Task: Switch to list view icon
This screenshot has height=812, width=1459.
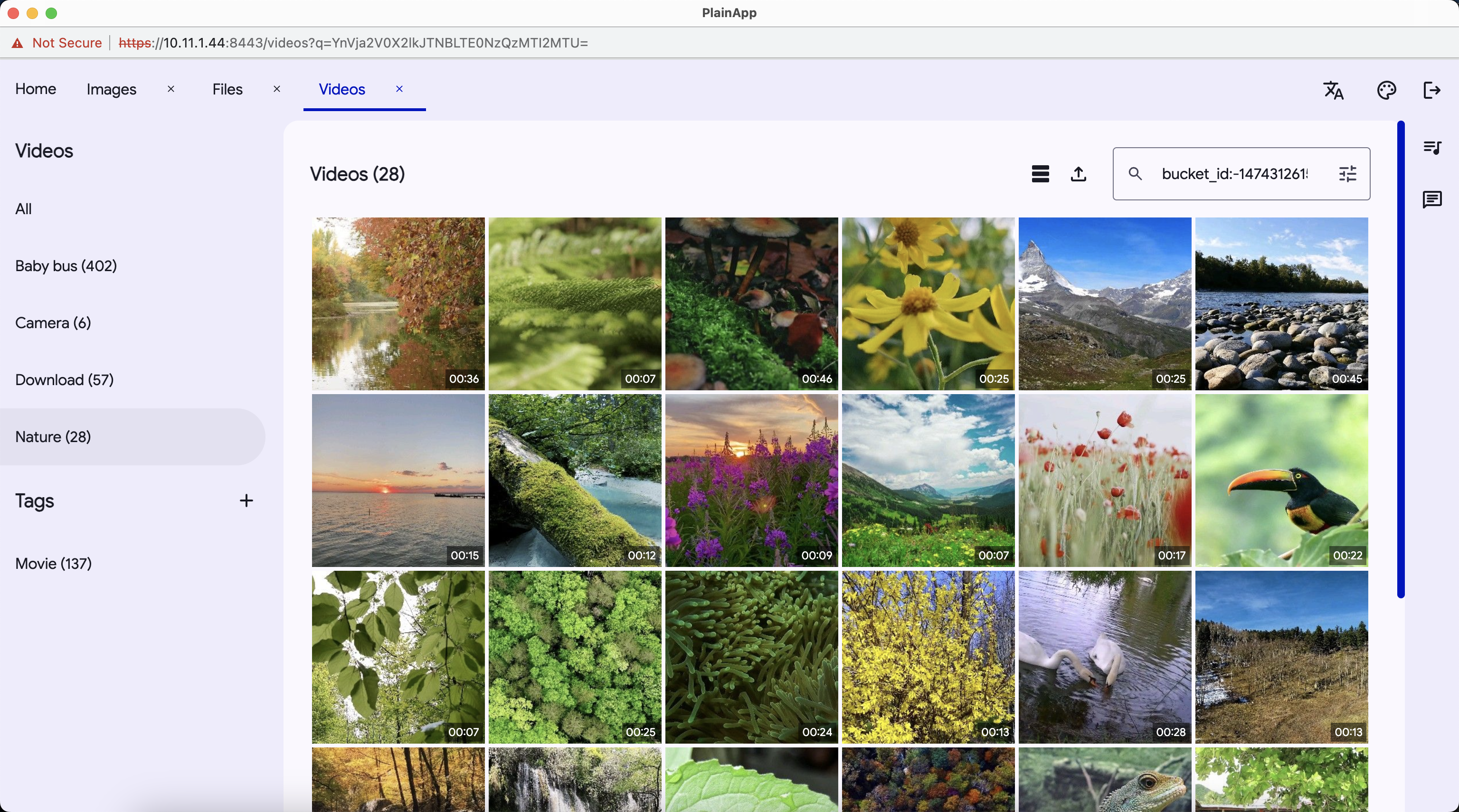Action: point(1040,174)
